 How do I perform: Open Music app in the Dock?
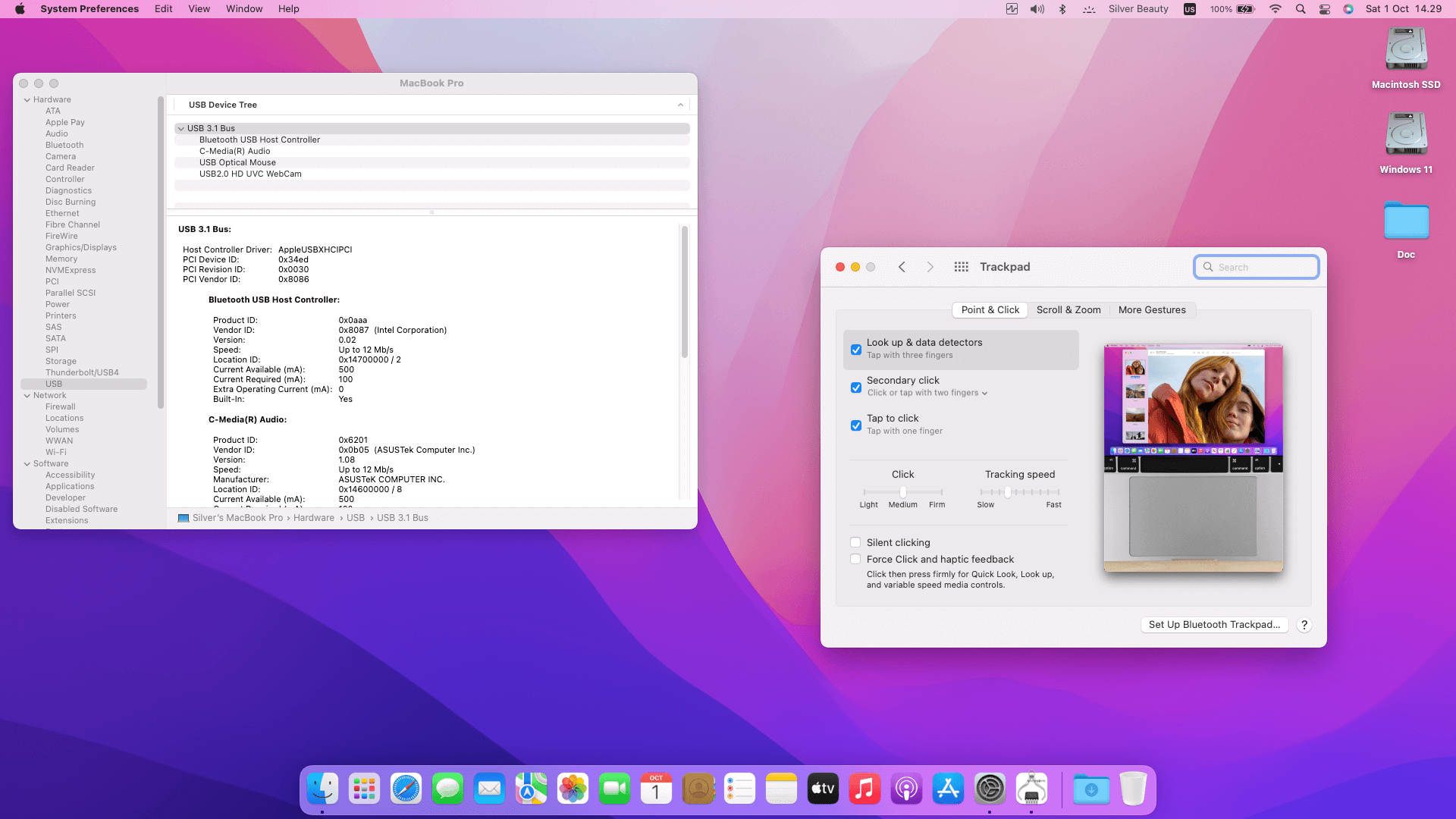(865, 789)
